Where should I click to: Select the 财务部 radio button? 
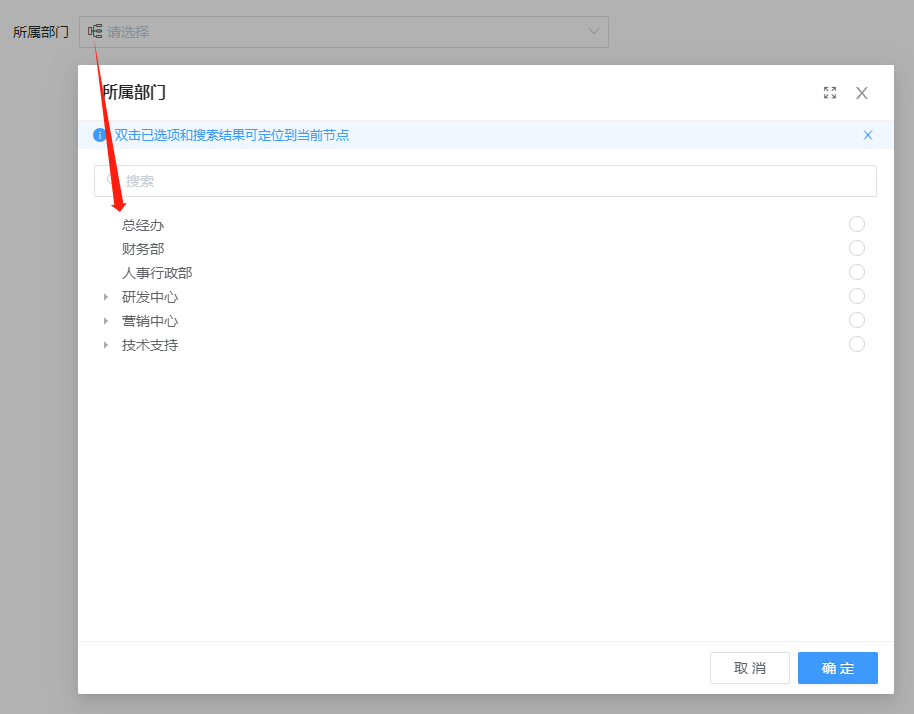[x=856, y=248]
